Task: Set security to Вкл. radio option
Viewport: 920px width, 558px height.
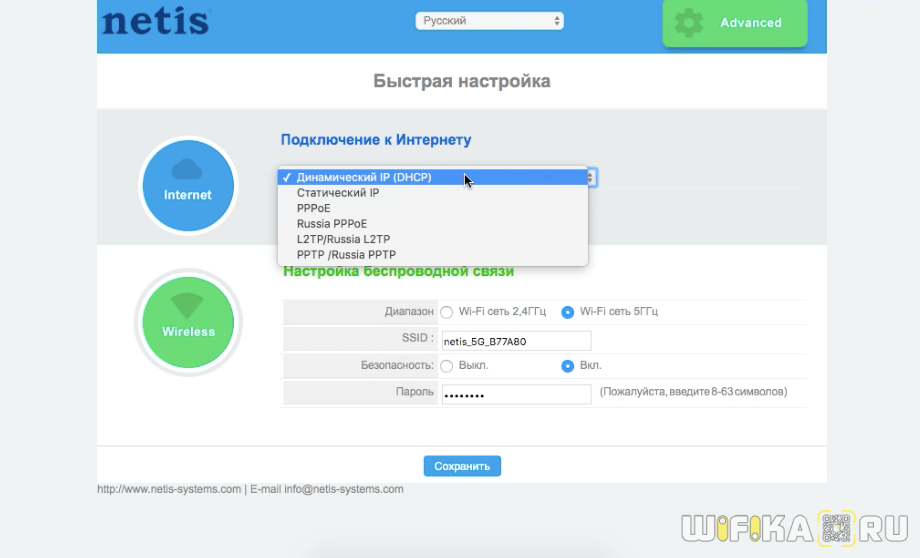Action: [568, 366]
